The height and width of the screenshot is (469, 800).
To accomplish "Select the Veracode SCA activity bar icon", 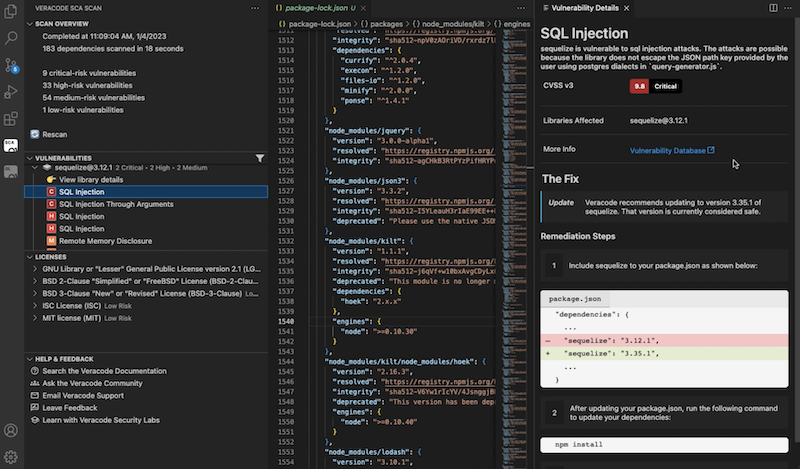I will (11, 145).
